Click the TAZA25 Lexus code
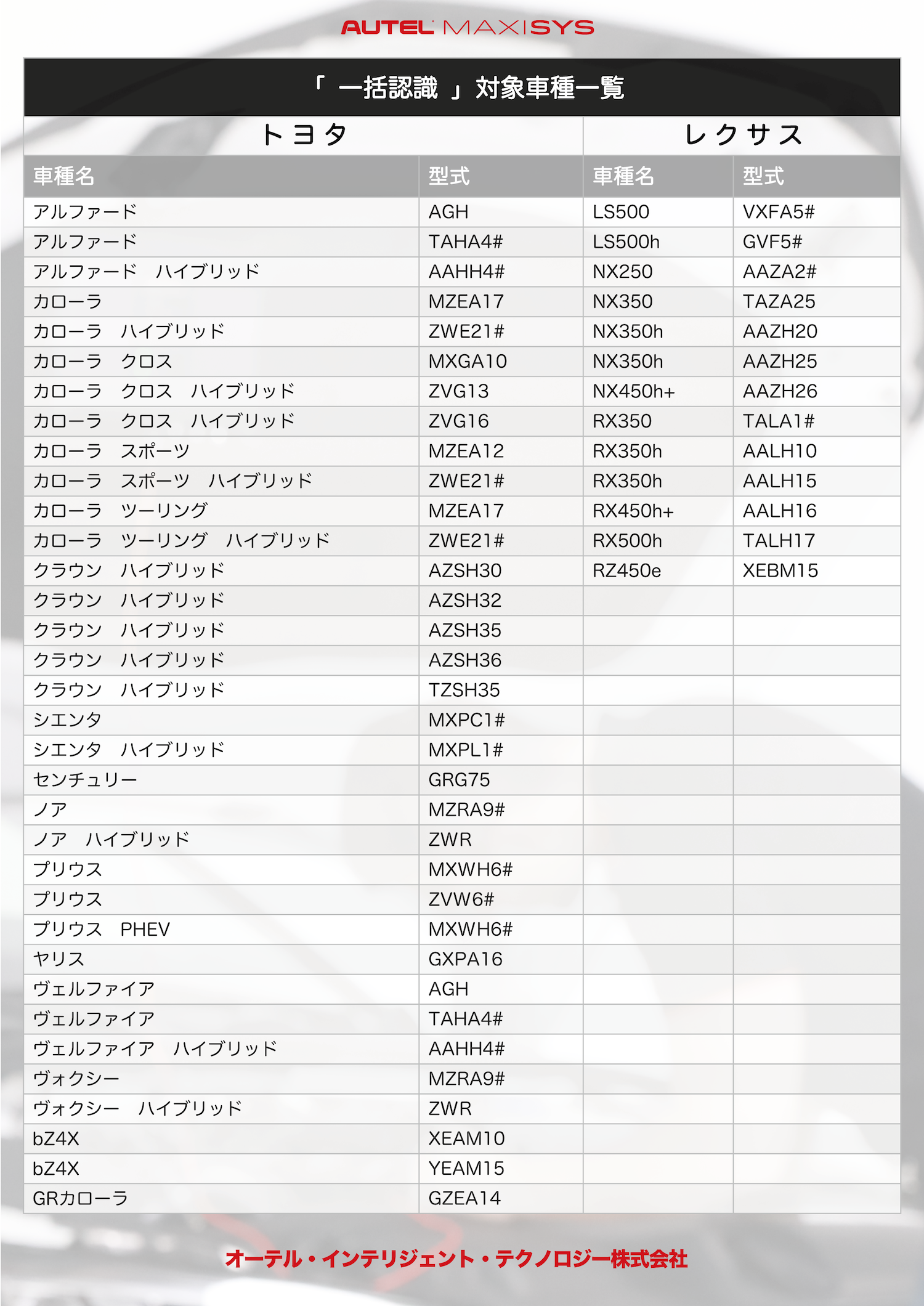924x1306 pixels. (x=779, y=302)
